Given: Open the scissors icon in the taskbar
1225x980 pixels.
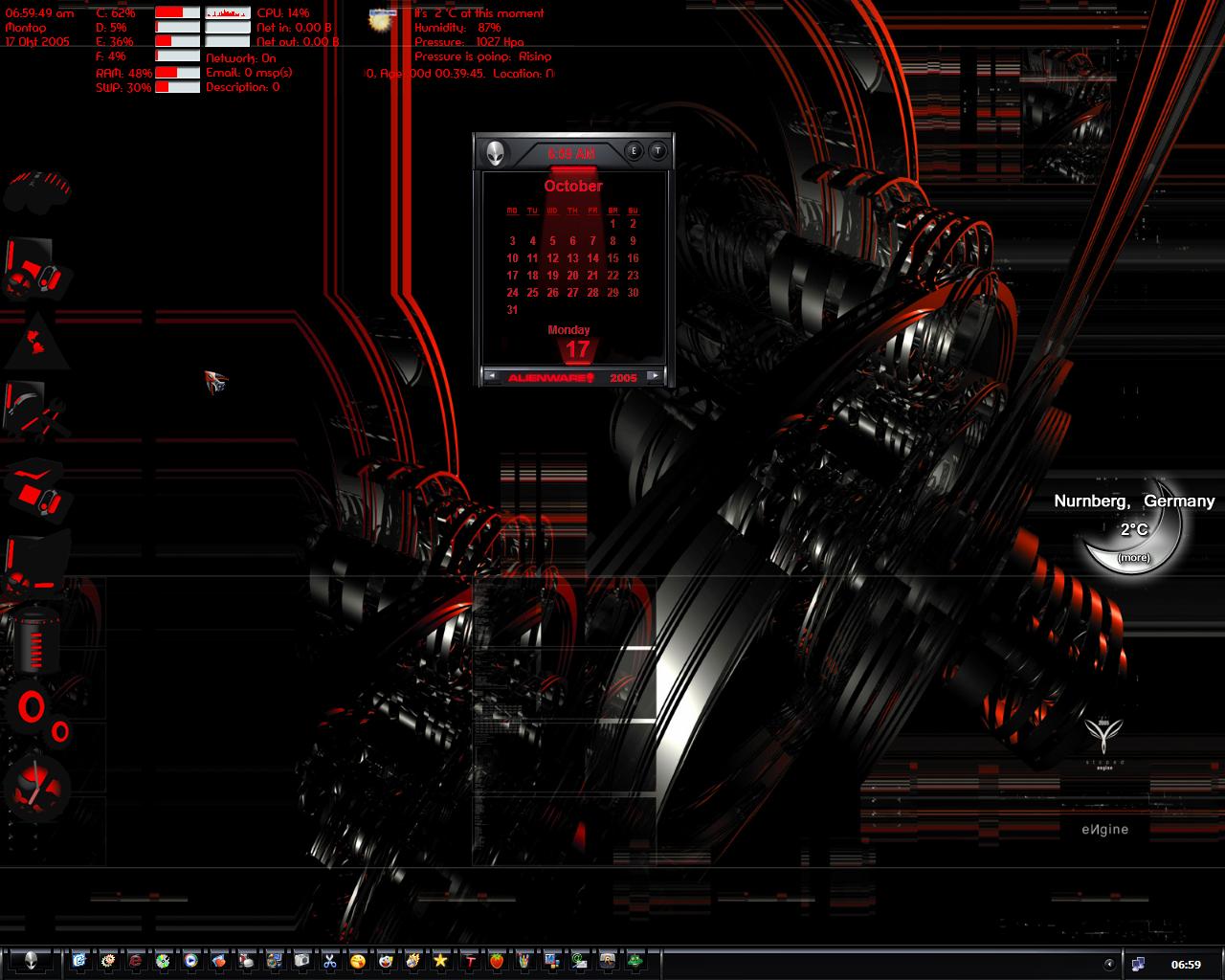Looking at the screenshot, I should [x=329, y=961].
